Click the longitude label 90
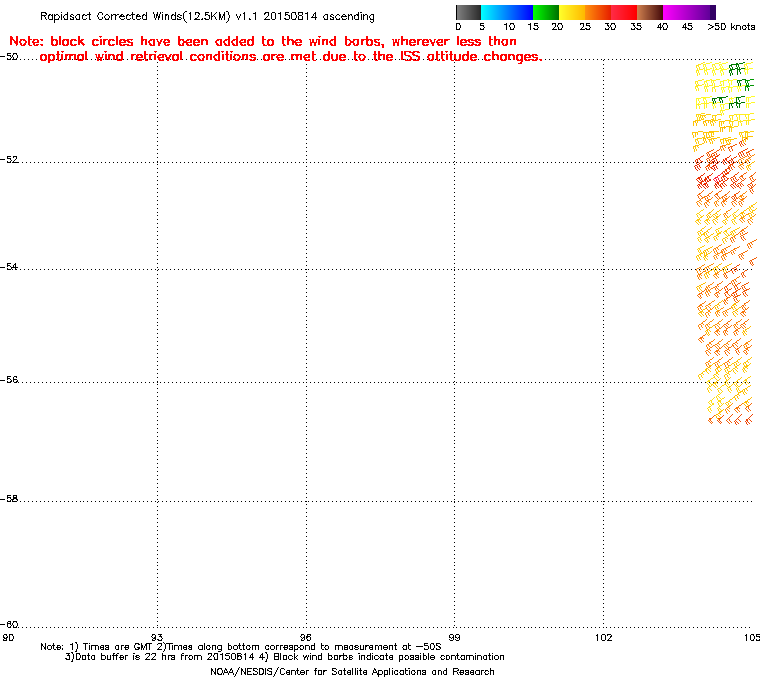The height and width of the screenshot is (688, 760). click(8, 637)
